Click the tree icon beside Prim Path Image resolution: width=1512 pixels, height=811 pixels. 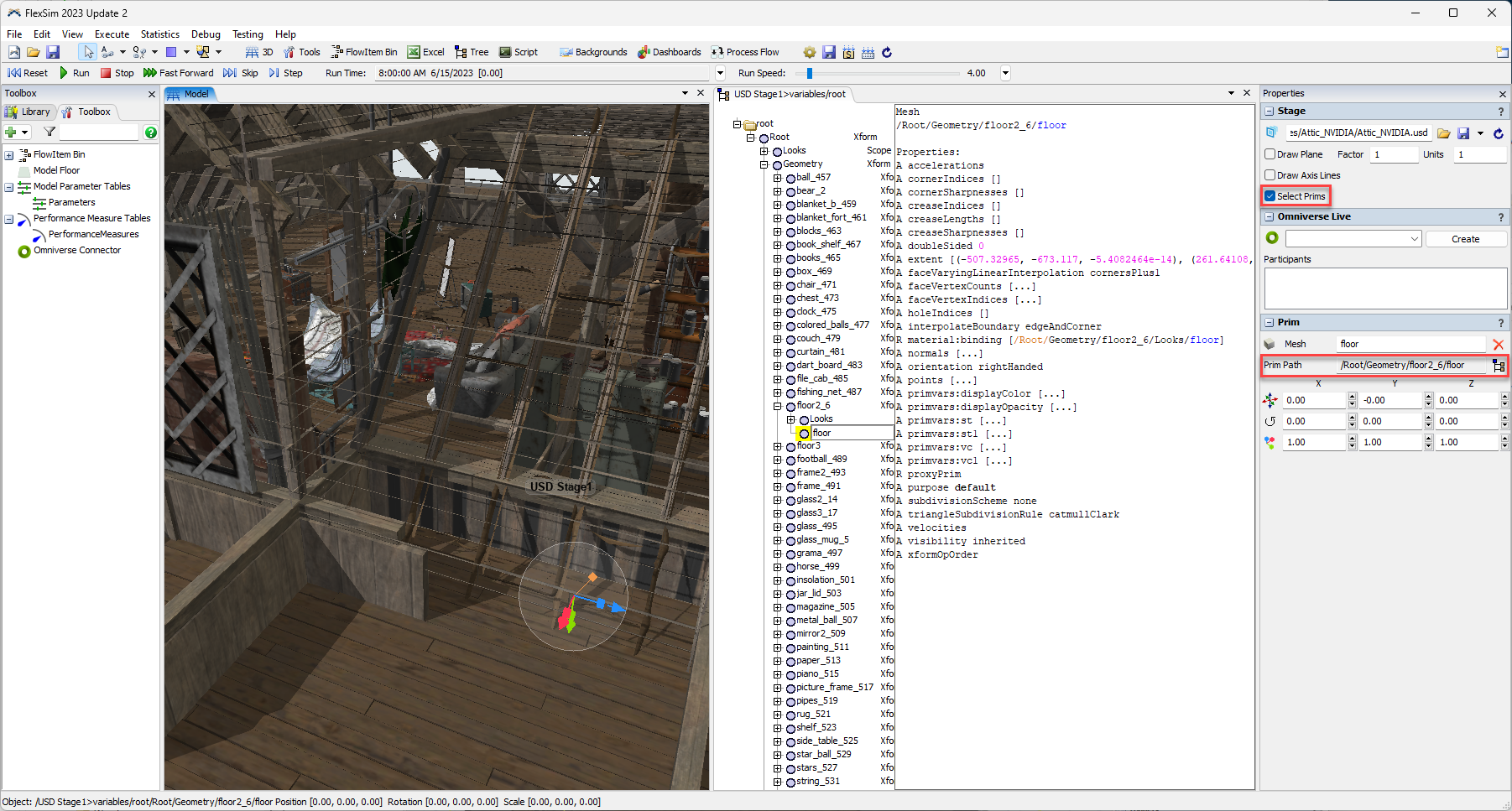(x=1499, y=366)
